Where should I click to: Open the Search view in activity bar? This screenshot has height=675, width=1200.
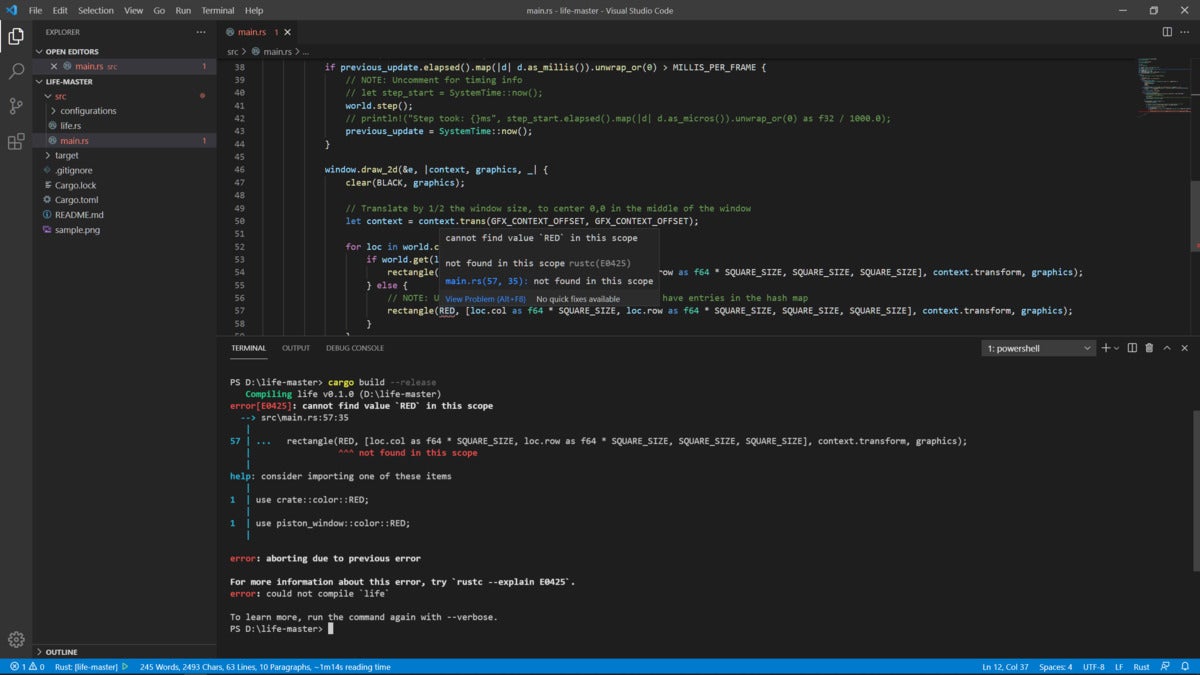click(16, 72)
